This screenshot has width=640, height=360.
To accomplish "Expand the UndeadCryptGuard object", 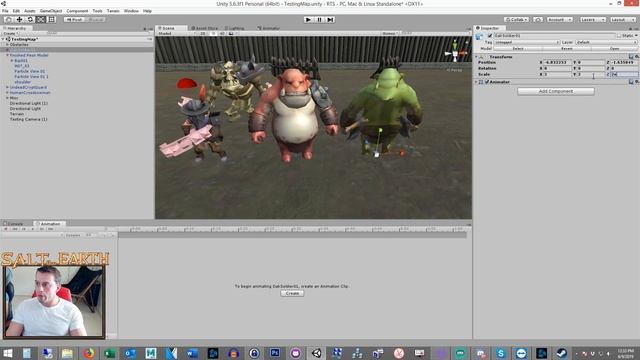I will click(7, 87).
